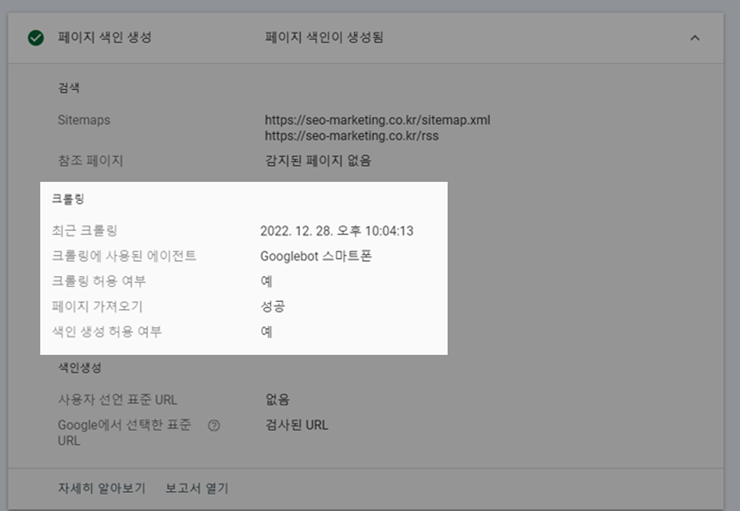Click the 없음 value for 사용자 선언 표준 URL
The width and height of the screenshot is (740, 511).
[x=277, y=400]
